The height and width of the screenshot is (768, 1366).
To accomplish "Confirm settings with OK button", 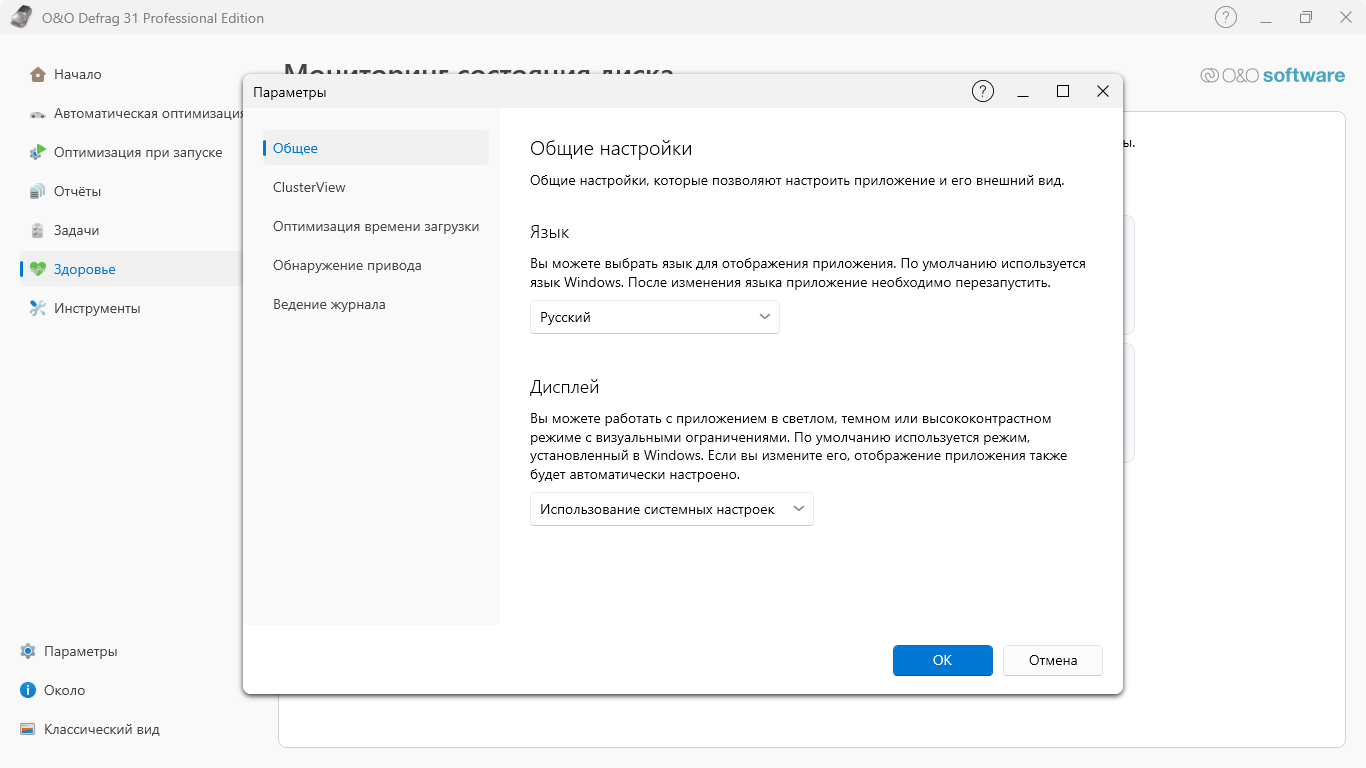I will (943, 660).
